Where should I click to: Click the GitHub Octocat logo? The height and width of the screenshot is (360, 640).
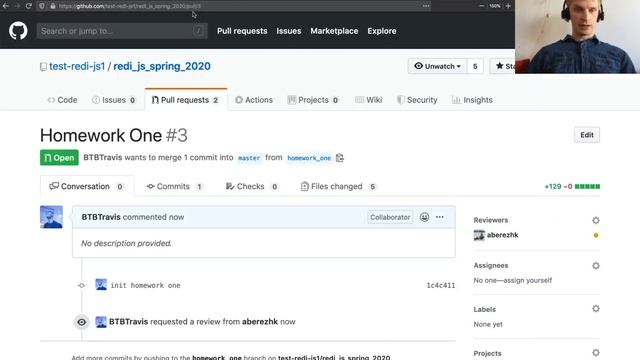point(18,31)
